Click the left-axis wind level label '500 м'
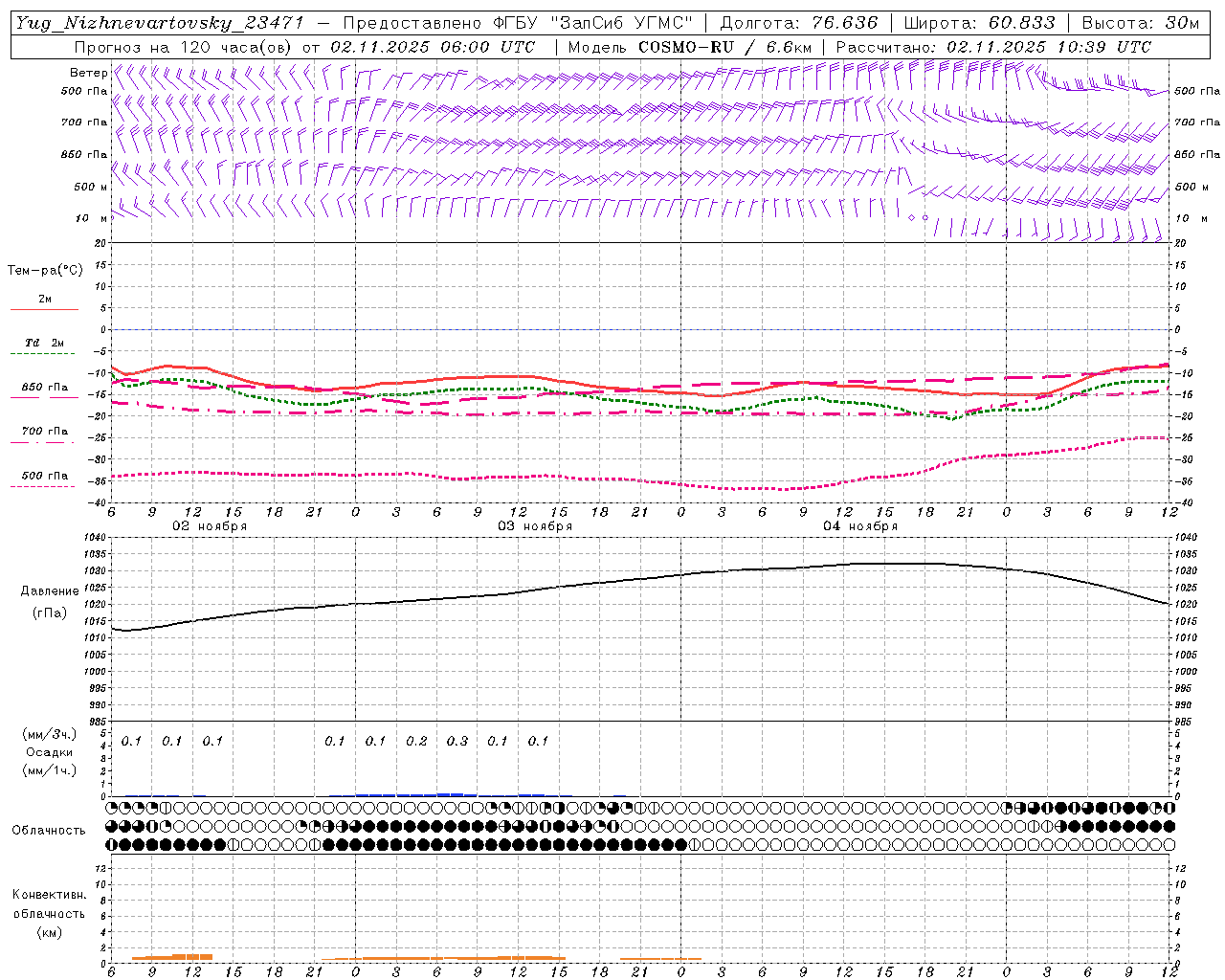The height and width of the screenshot is (980, 1225). pyautogui.click(x=91, y=188)
